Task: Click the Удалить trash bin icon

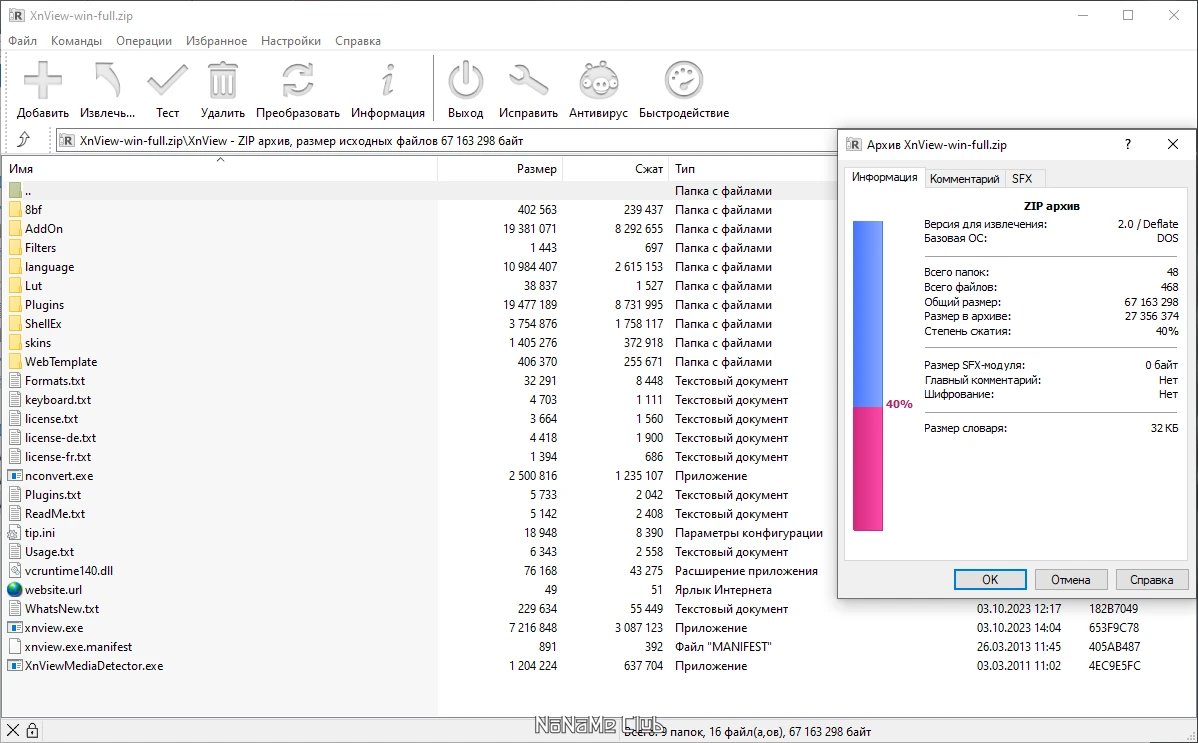Action: pos(222,80)
